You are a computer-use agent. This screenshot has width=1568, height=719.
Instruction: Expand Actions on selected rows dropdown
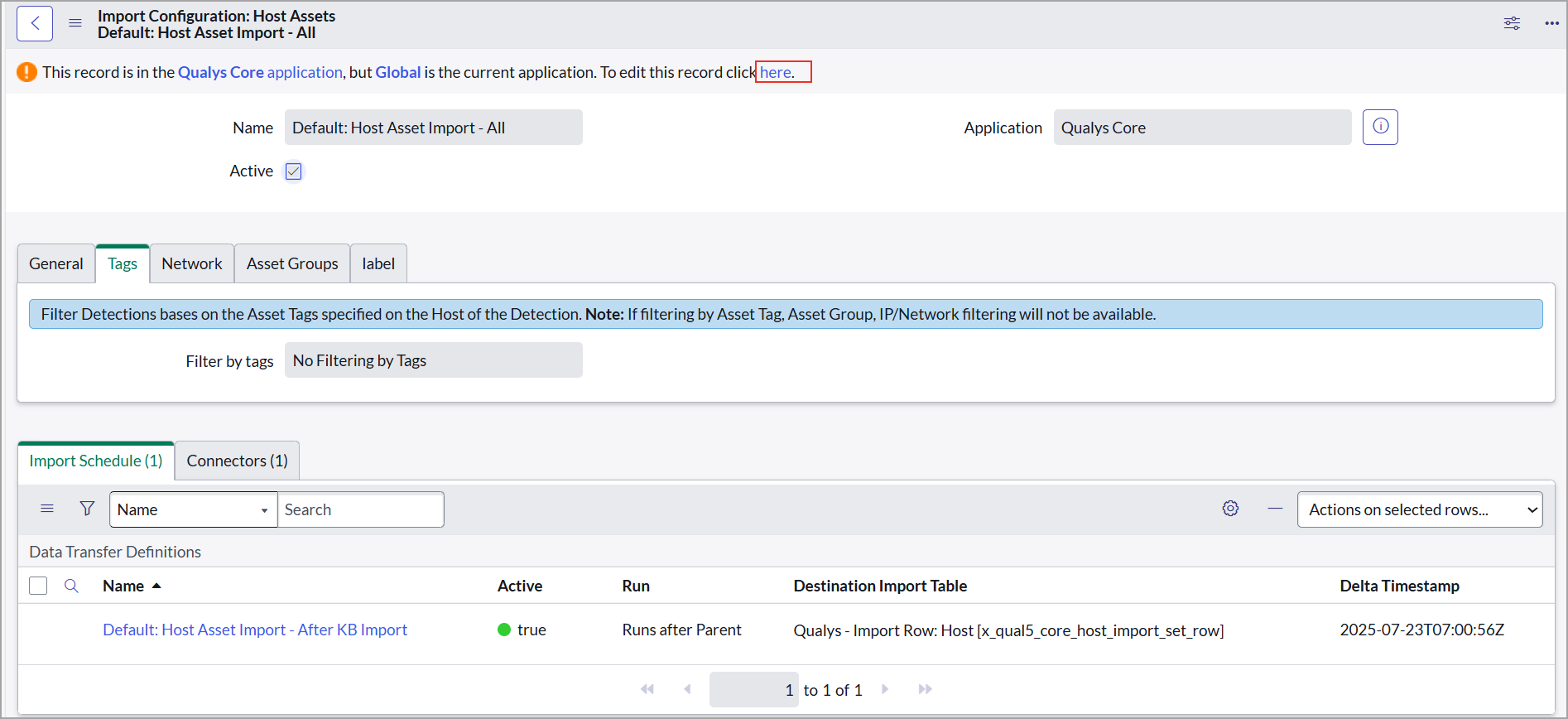point(1419,509)
